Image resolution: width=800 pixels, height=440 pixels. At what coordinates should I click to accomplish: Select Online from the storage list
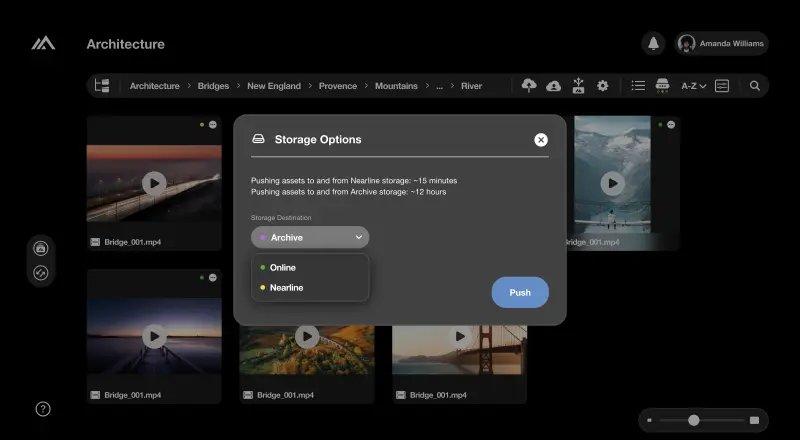[283, 268]
